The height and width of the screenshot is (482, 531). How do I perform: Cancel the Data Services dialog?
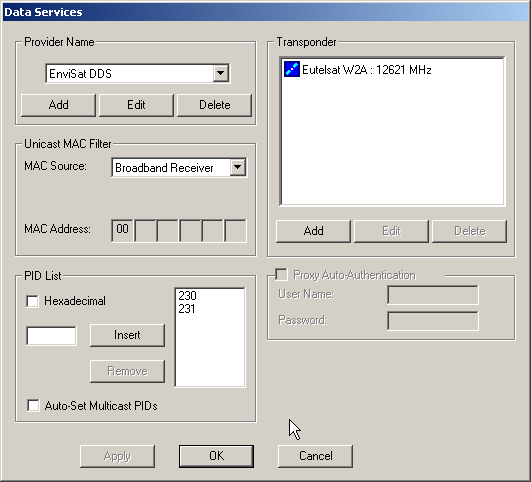(x=315, y=456)
